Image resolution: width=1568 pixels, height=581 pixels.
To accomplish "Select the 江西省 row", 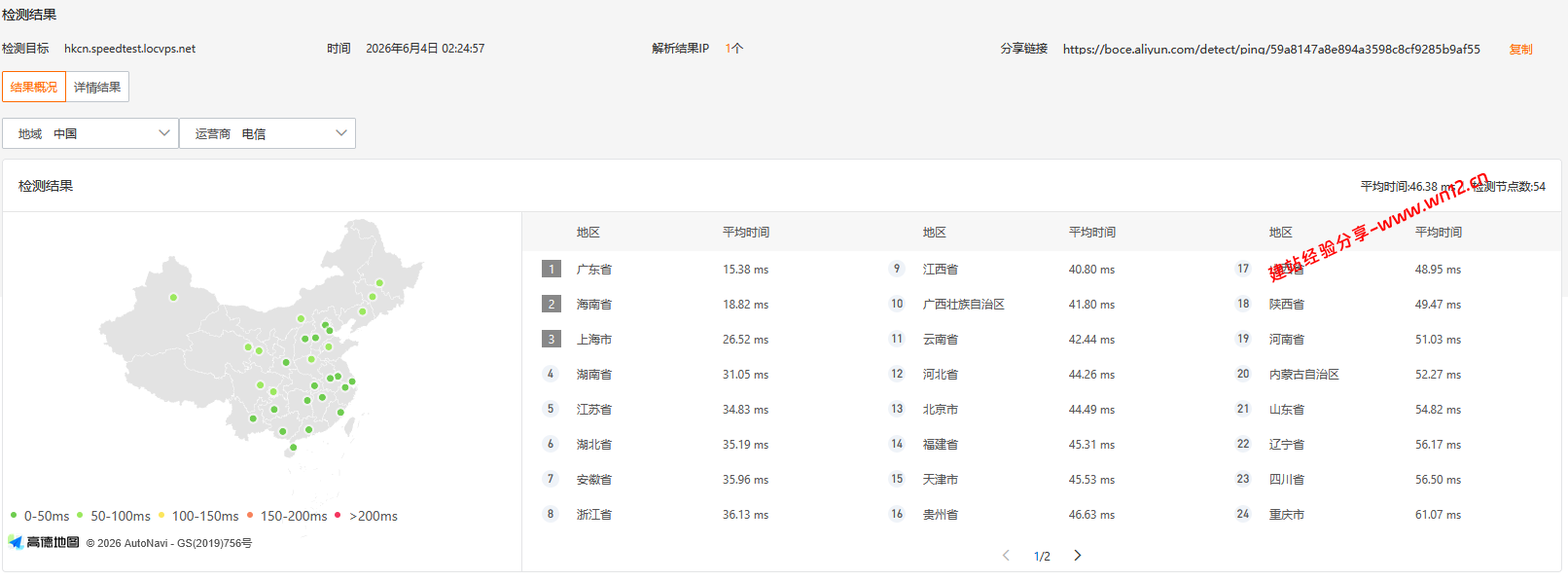I will (x=1042, y=270).
